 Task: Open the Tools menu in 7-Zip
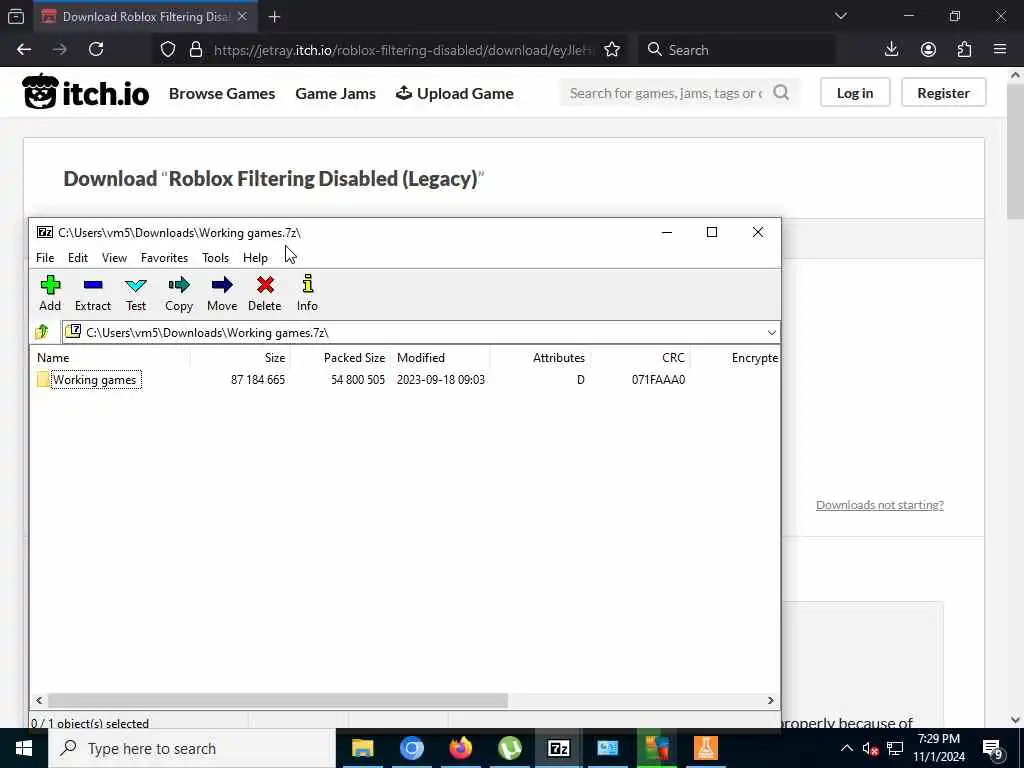tap(216, 258)
